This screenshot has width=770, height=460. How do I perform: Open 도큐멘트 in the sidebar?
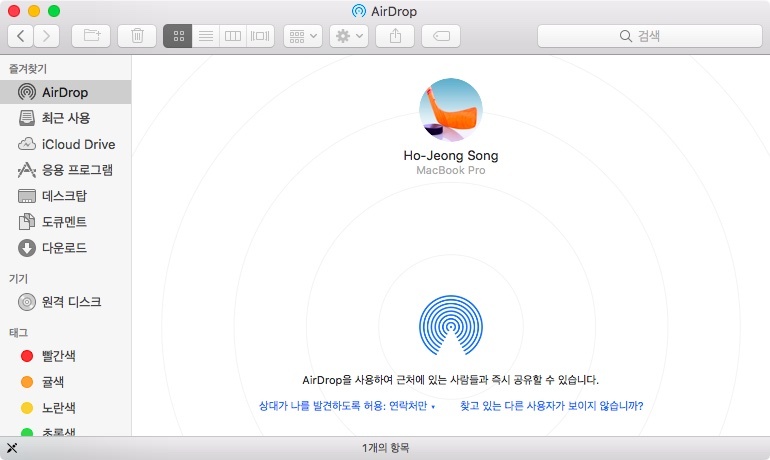65,222
